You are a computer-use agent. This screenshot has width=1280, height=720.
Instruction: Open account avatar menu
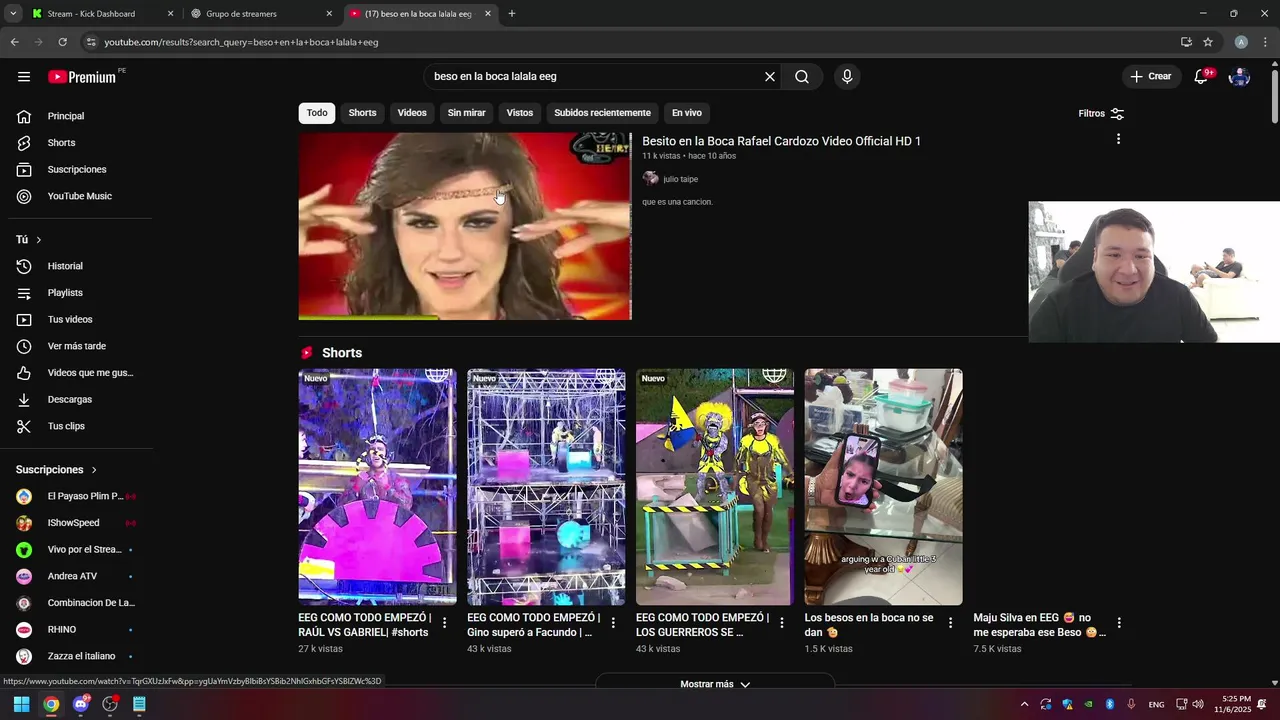pos(1239,77)
